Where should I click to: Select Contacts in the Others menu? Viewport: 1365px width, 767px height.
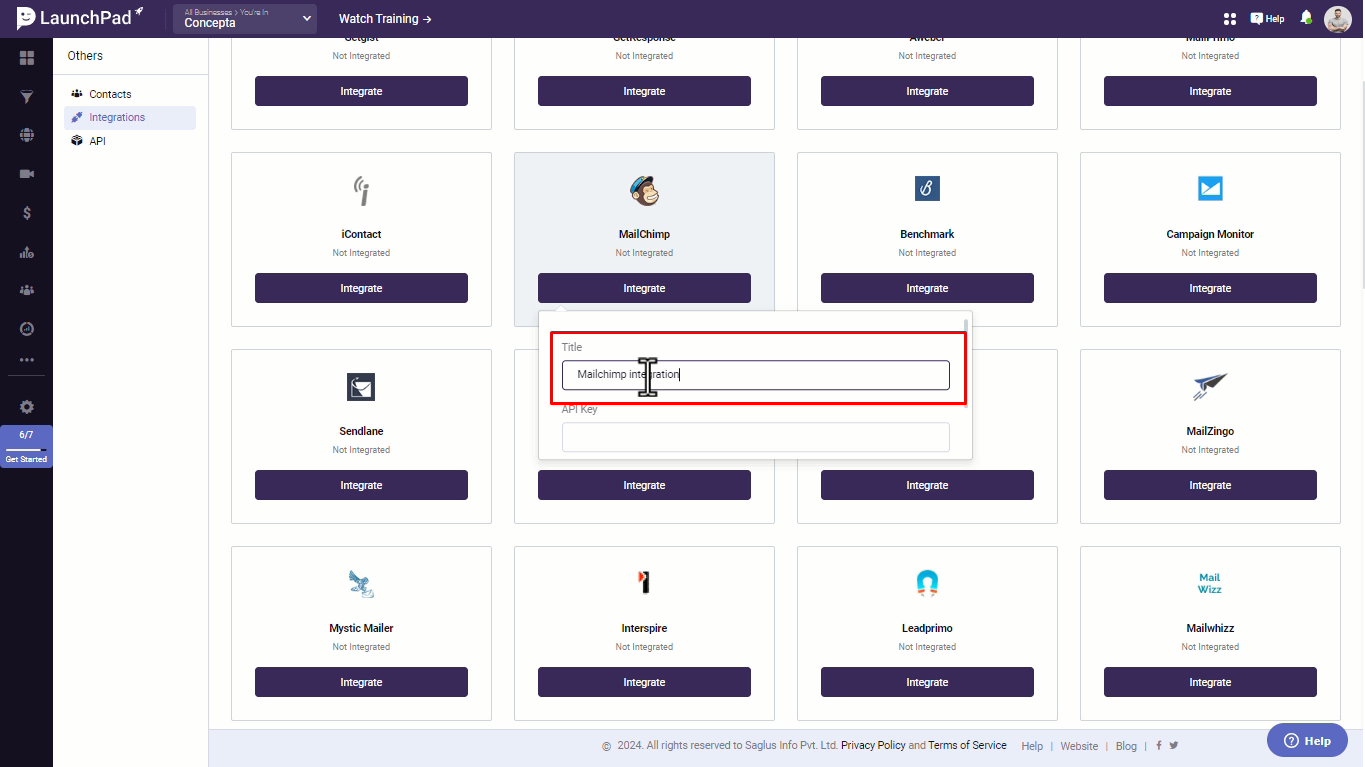(110, 94)
